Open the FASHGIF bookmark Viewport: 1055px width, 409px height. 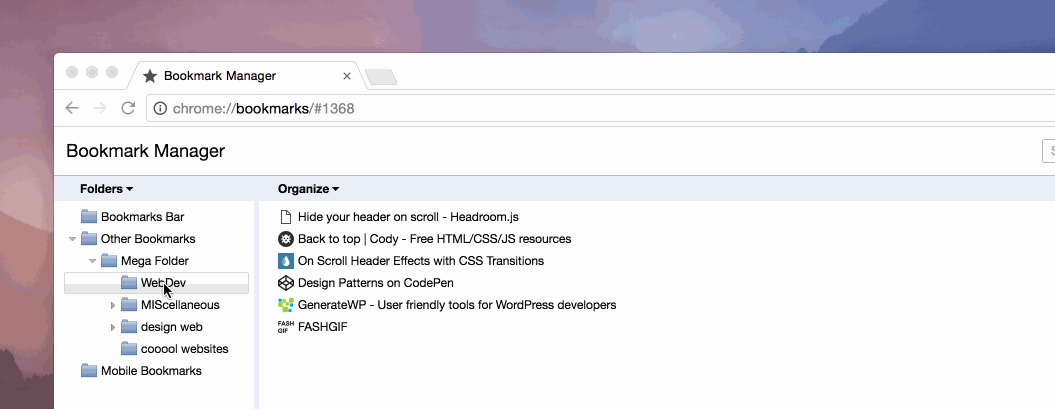(323, 328)
